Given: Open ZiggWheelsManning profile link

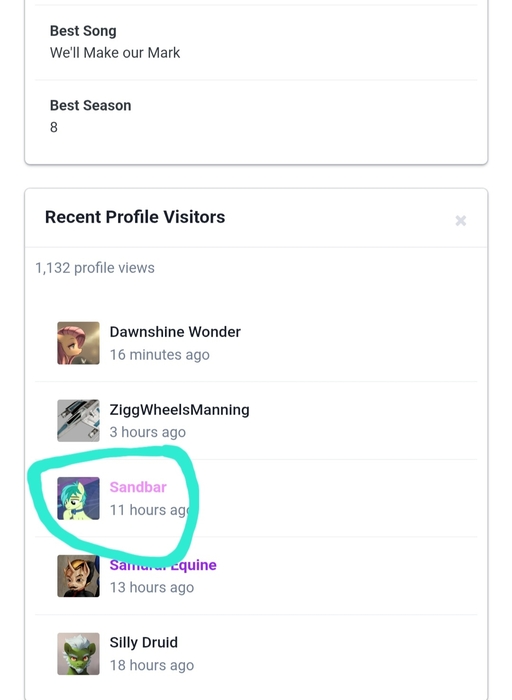Looking at the screenshot, I should point(179,410).
